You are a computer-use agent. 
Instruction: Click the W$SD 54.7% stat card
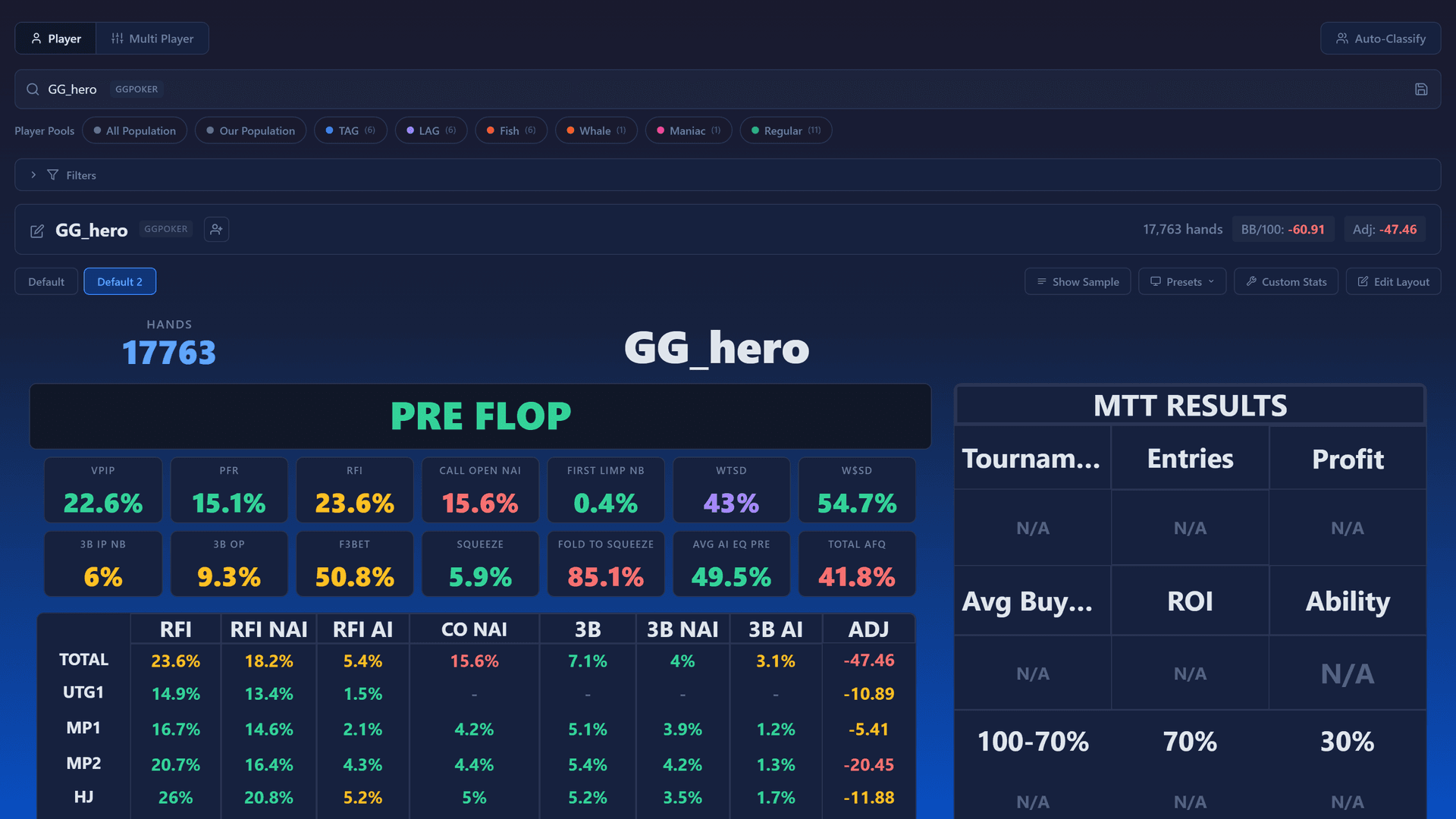pos(857,490)
